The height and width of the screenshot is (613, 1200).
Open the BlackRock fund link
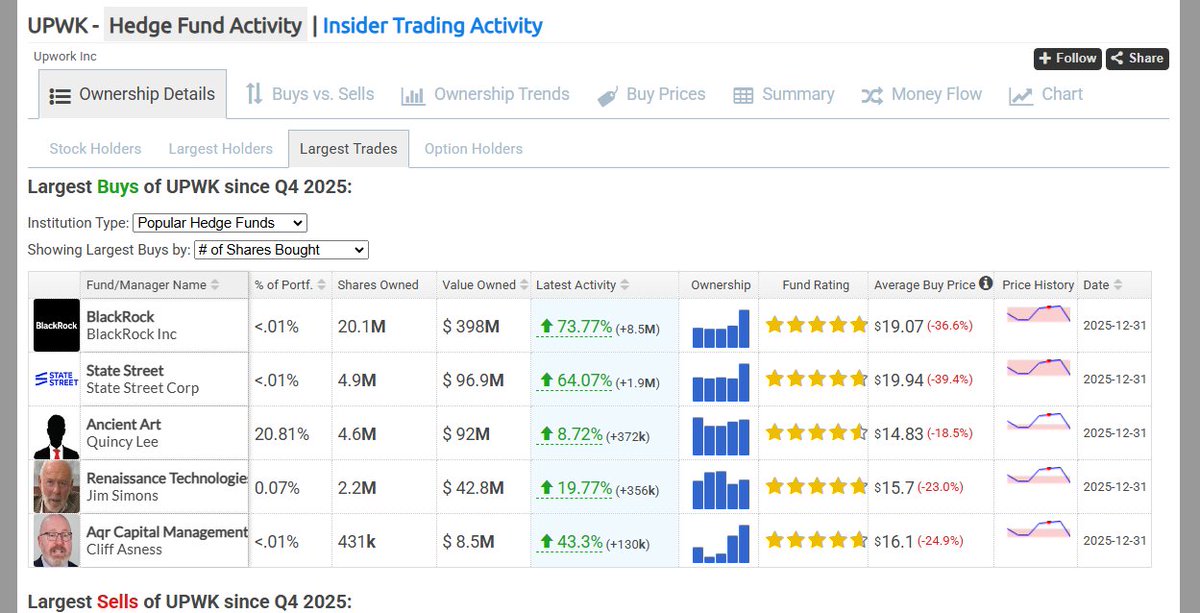(x=120, y=317)
